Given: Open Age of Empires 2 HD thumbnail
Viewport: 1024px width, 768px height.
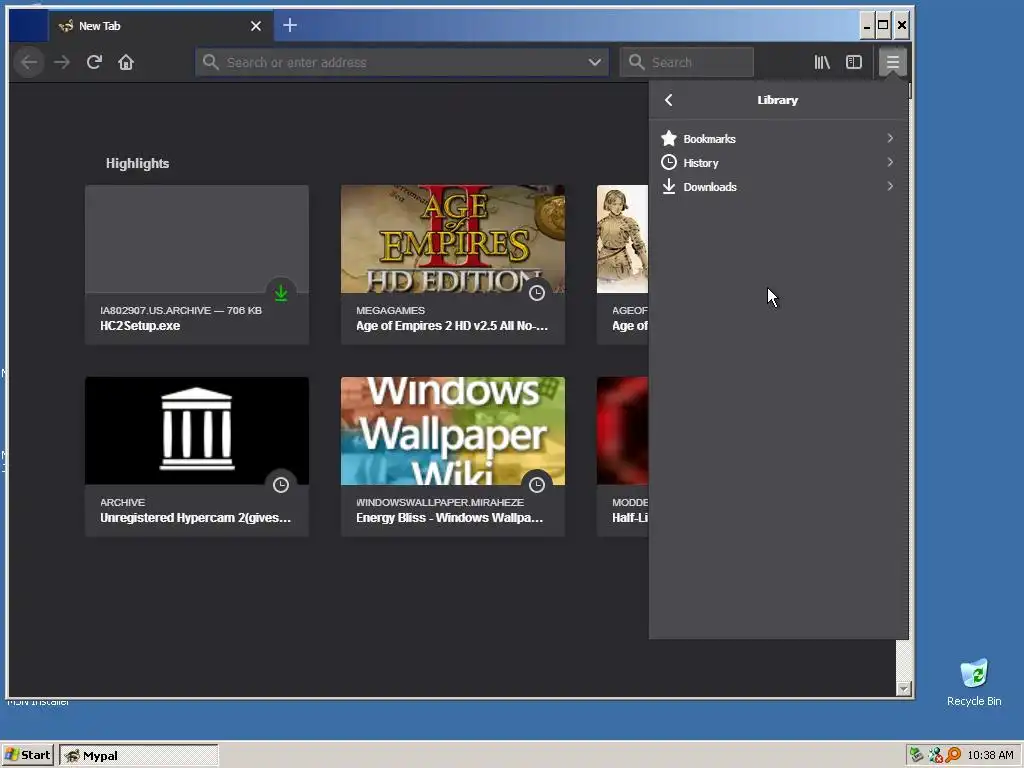Looking at the screenshot, I should click(453, 239).
